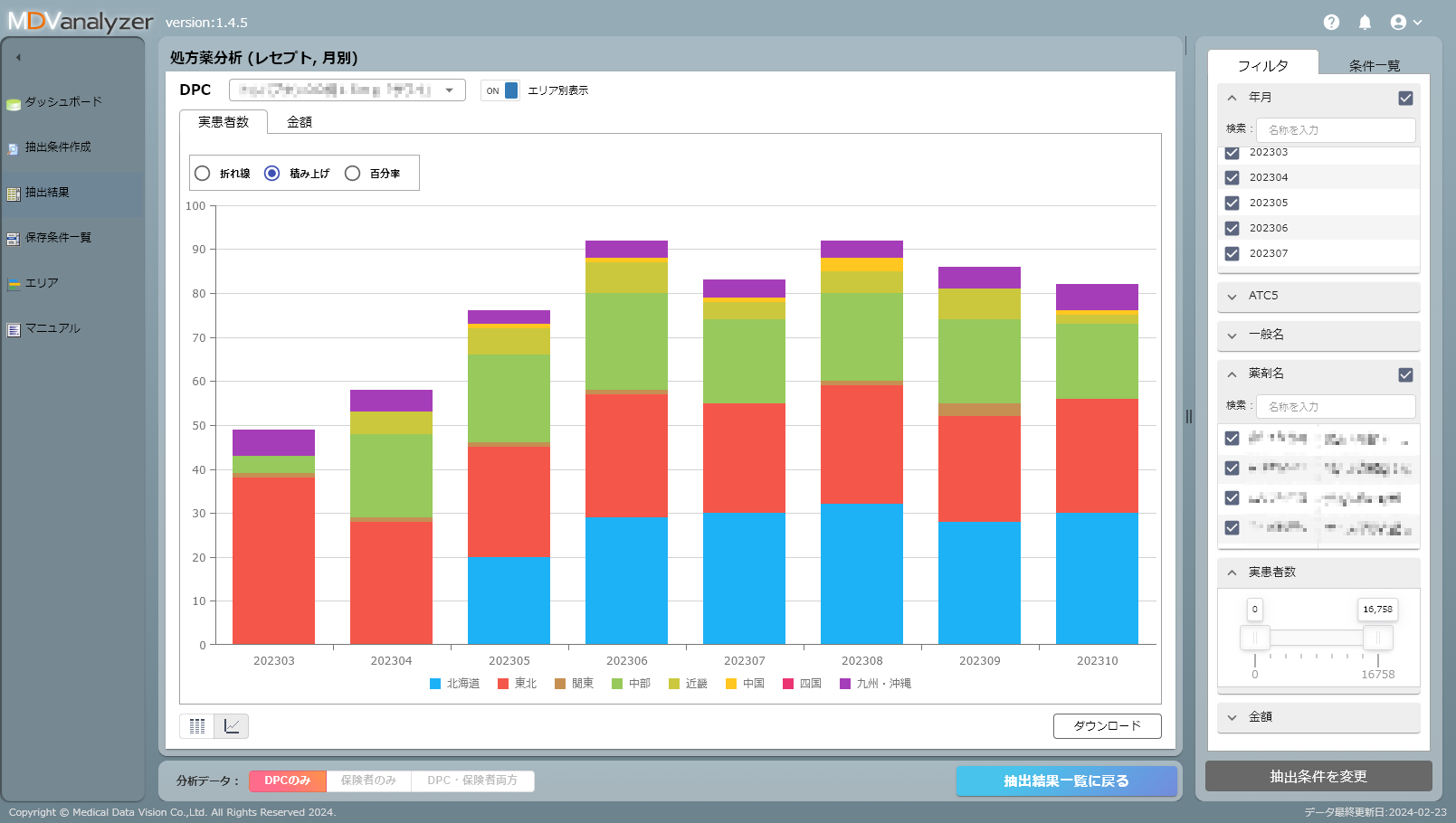1456x823 pixels.
Task: Switch to the 条件一覧 tab
Action: [1374, 66]
